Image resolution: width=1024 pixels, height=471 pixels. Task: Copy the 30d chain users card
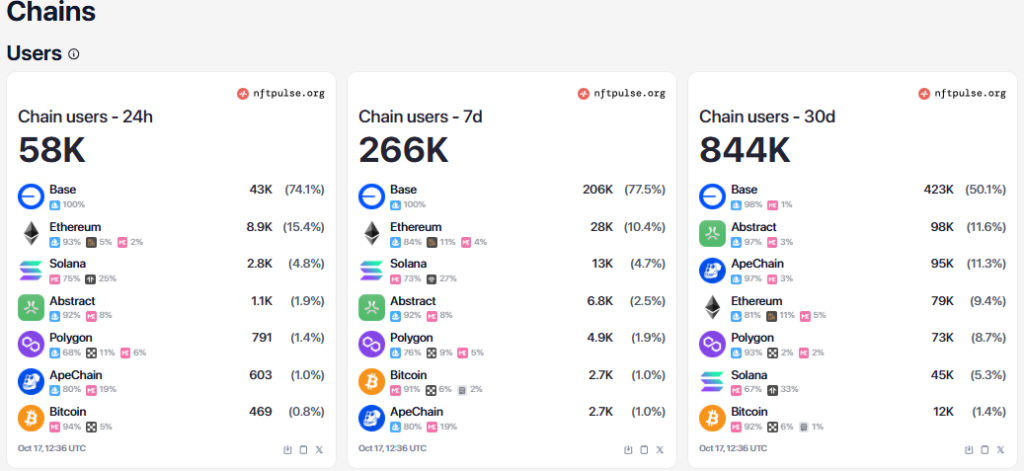[x=985, y=449]
